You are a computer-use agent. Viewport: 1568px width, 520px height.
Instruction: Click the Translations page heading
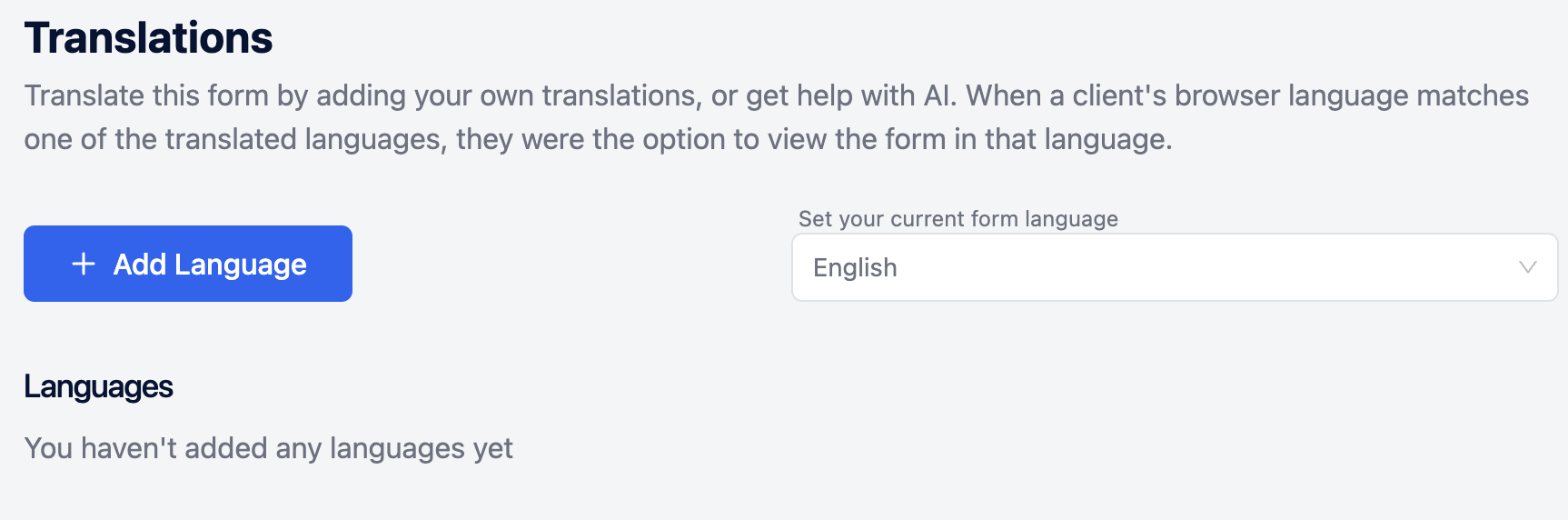[x=148, y=38]
